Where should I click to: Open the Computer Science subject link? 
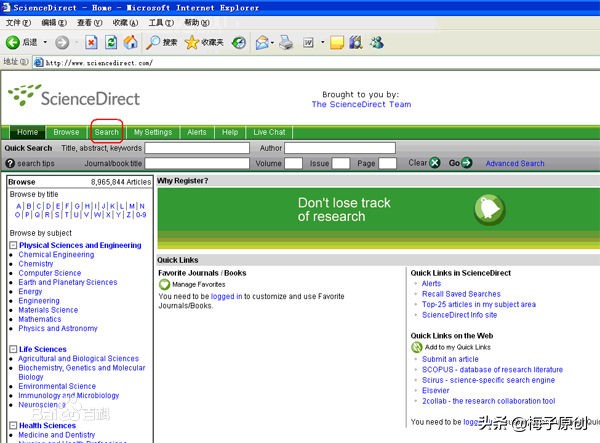pos(50,273)
